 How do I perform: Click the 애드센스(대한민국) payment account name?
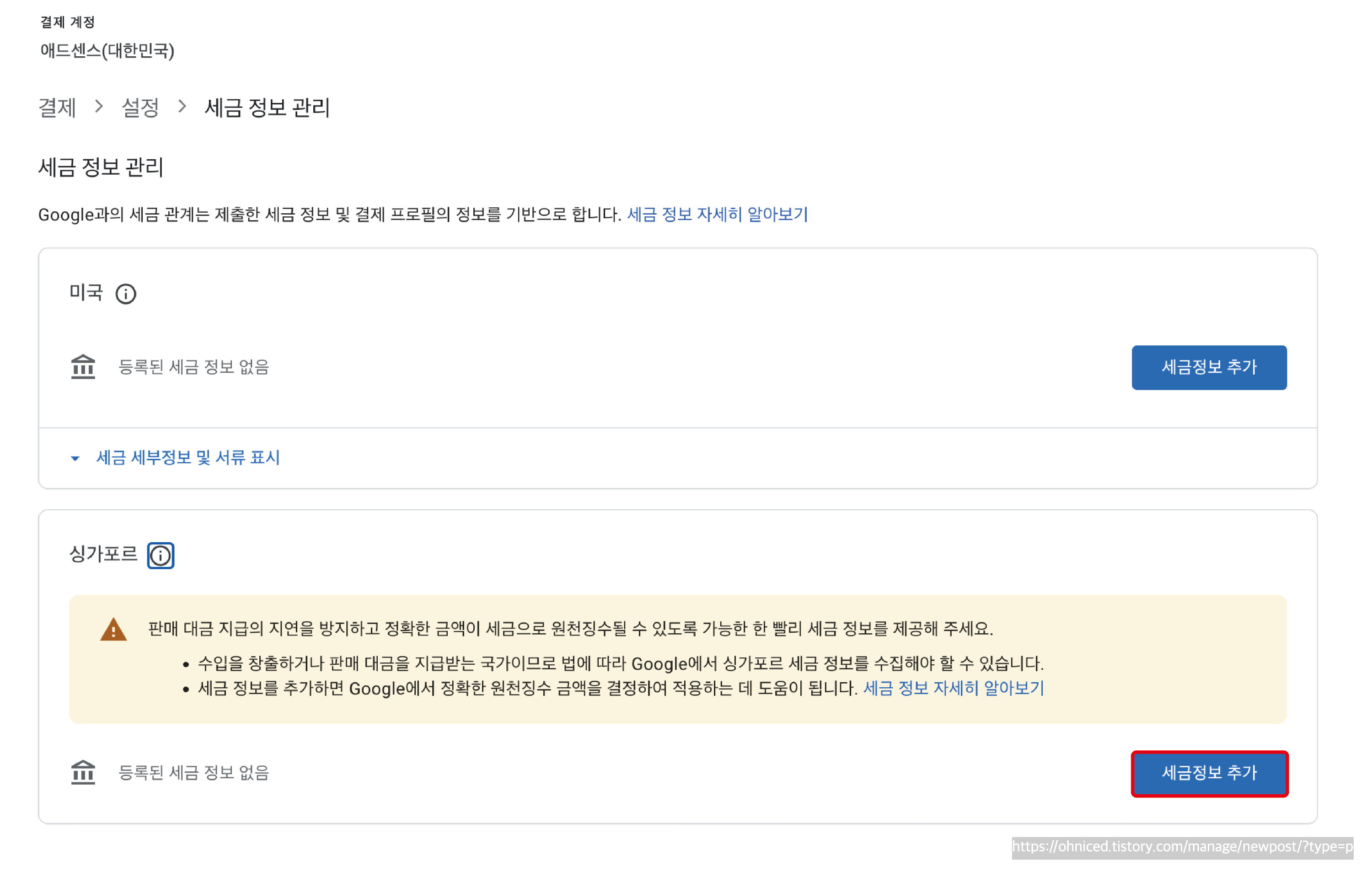[107, 51]
